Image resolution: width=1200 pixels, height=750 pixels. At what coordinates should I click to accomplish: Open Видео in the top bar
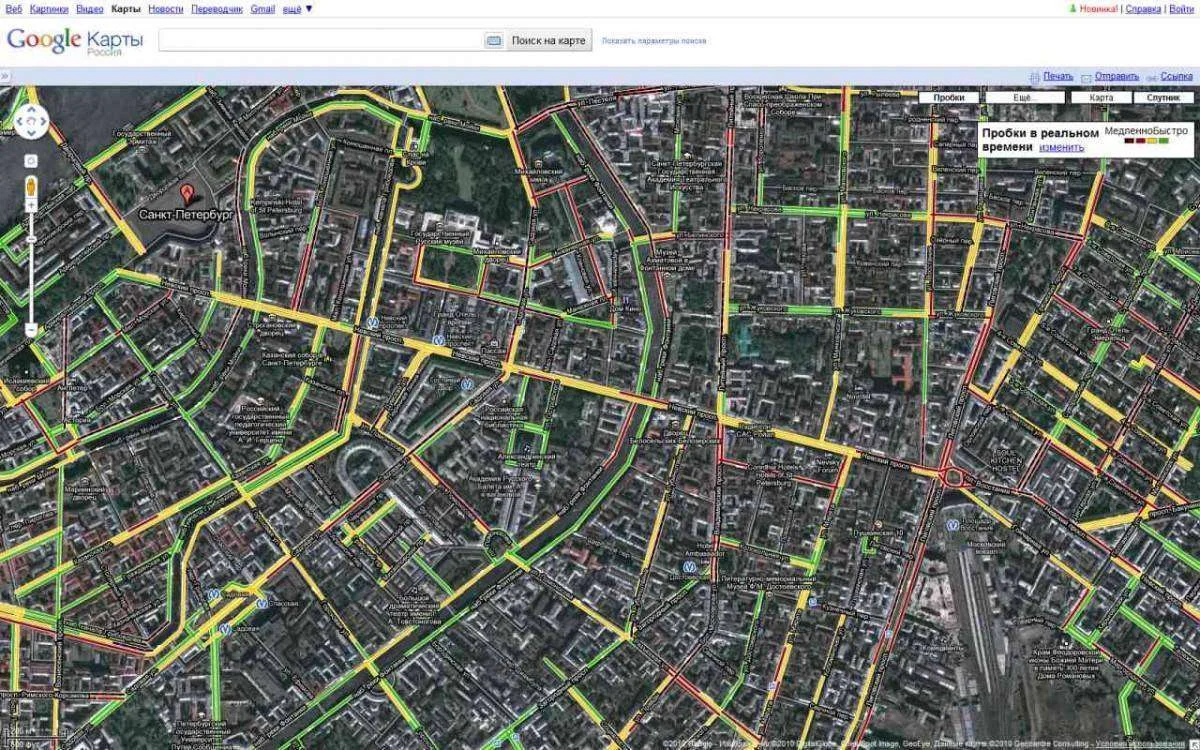90,8
